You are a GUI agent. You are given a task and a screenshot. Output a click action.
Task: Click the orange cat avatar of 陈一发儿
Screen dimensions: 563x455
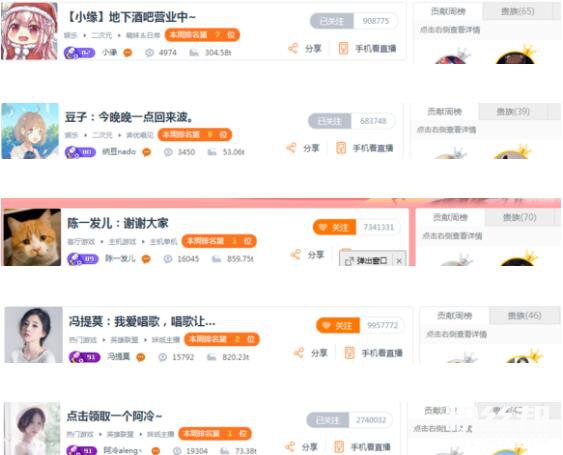(x=32, y=237)
